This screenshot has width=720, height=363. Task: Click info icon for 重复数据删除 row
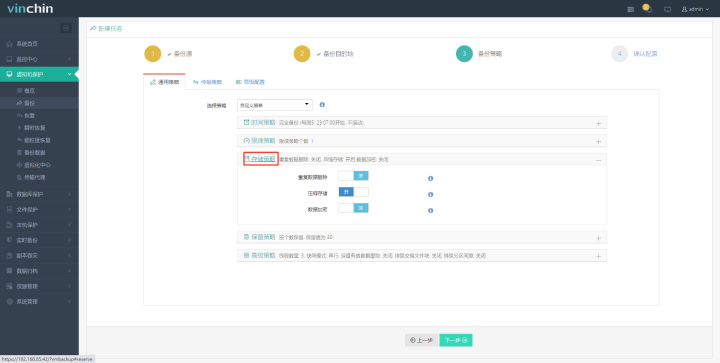click(431, 179)
